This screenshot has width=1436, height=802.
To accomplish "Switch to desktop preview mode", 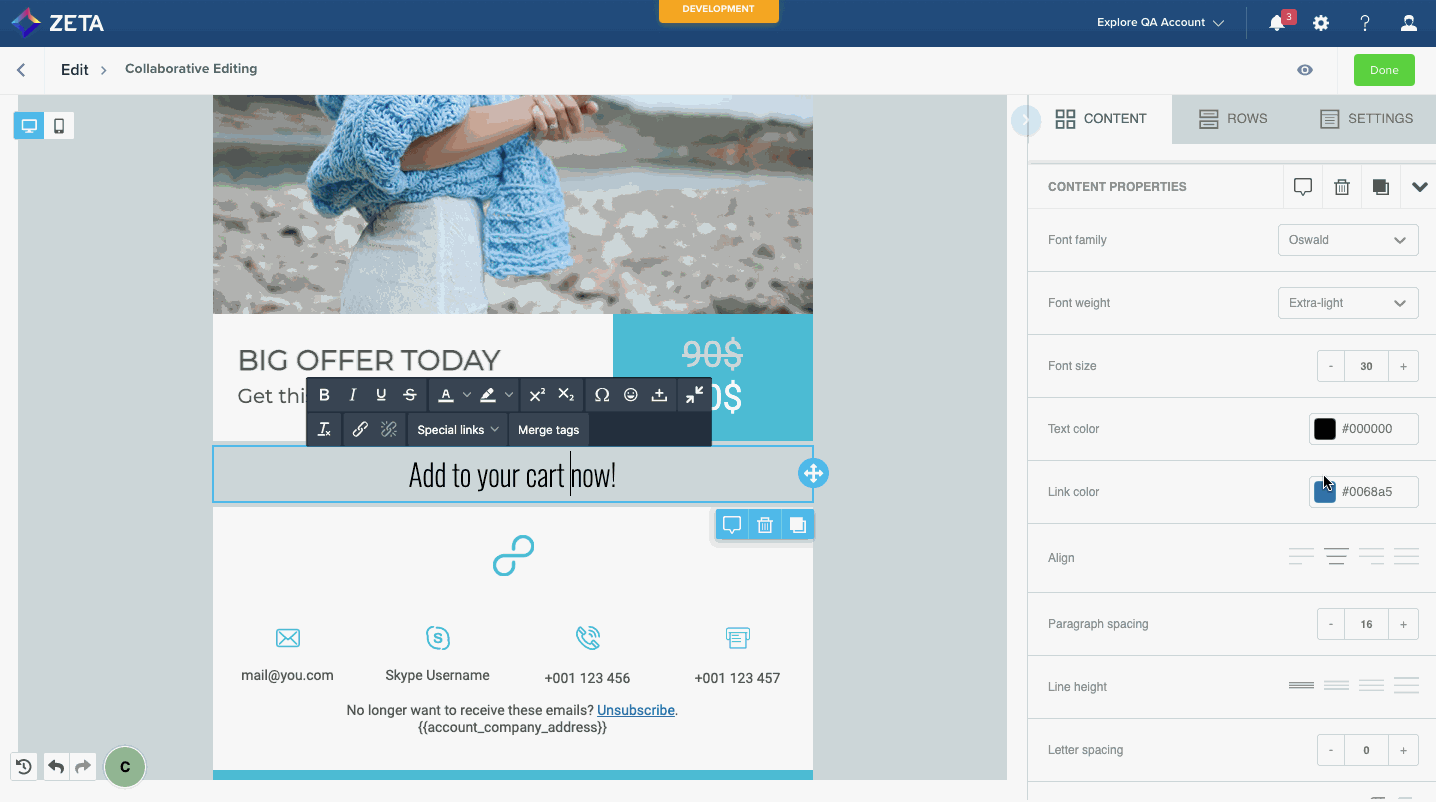I will 29,126.
